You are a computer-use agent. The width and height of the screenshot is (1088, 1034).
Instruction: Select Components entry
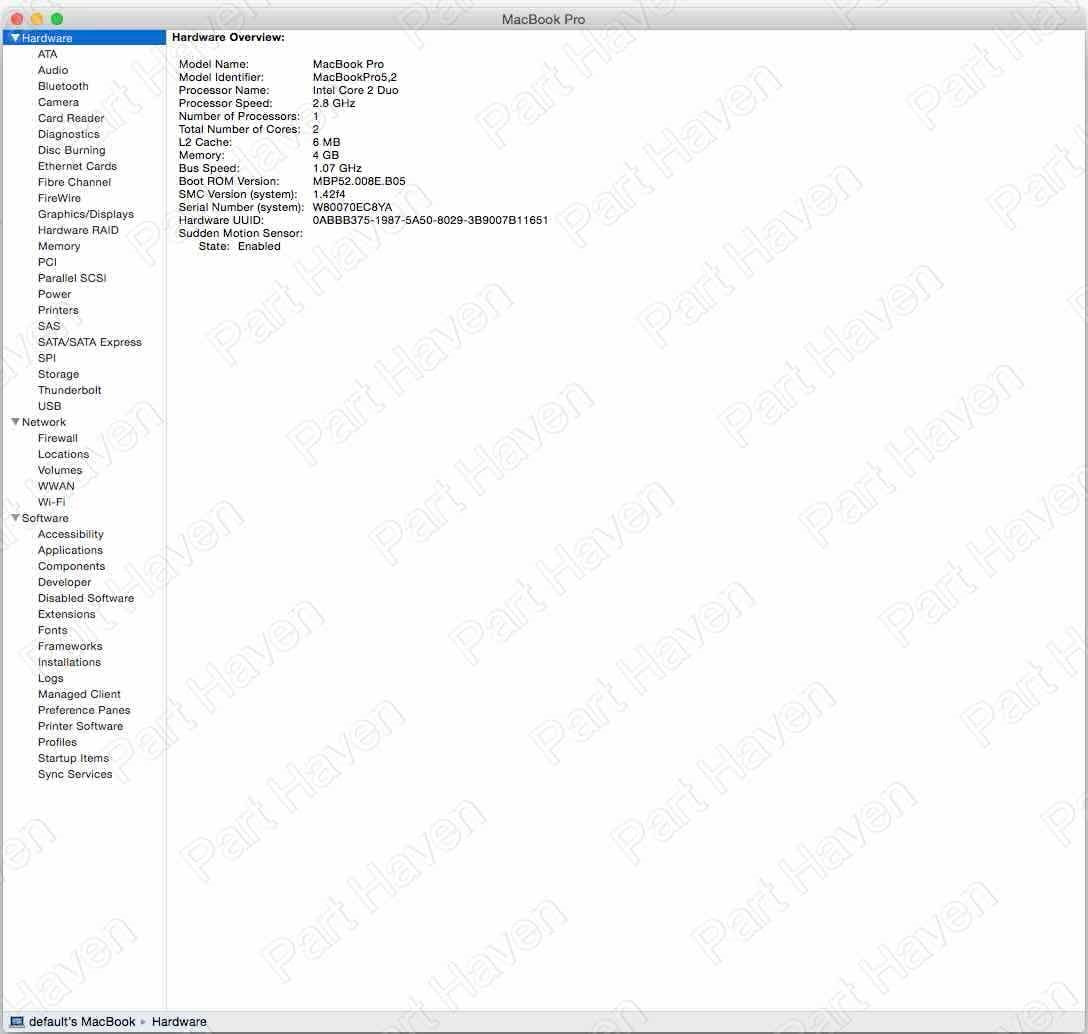pyautogui.click(x=71, y=566)
